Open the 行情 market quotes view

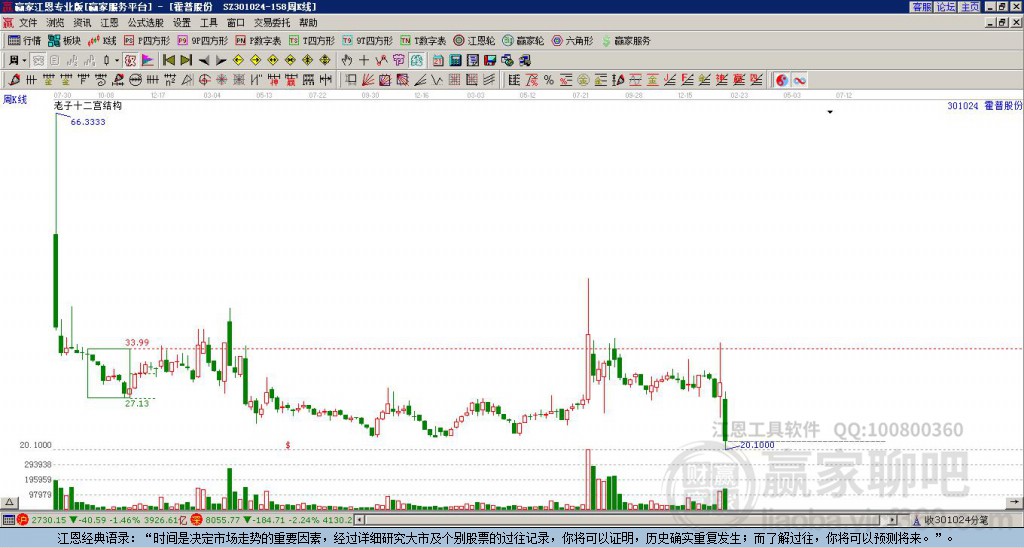(24, 40)
